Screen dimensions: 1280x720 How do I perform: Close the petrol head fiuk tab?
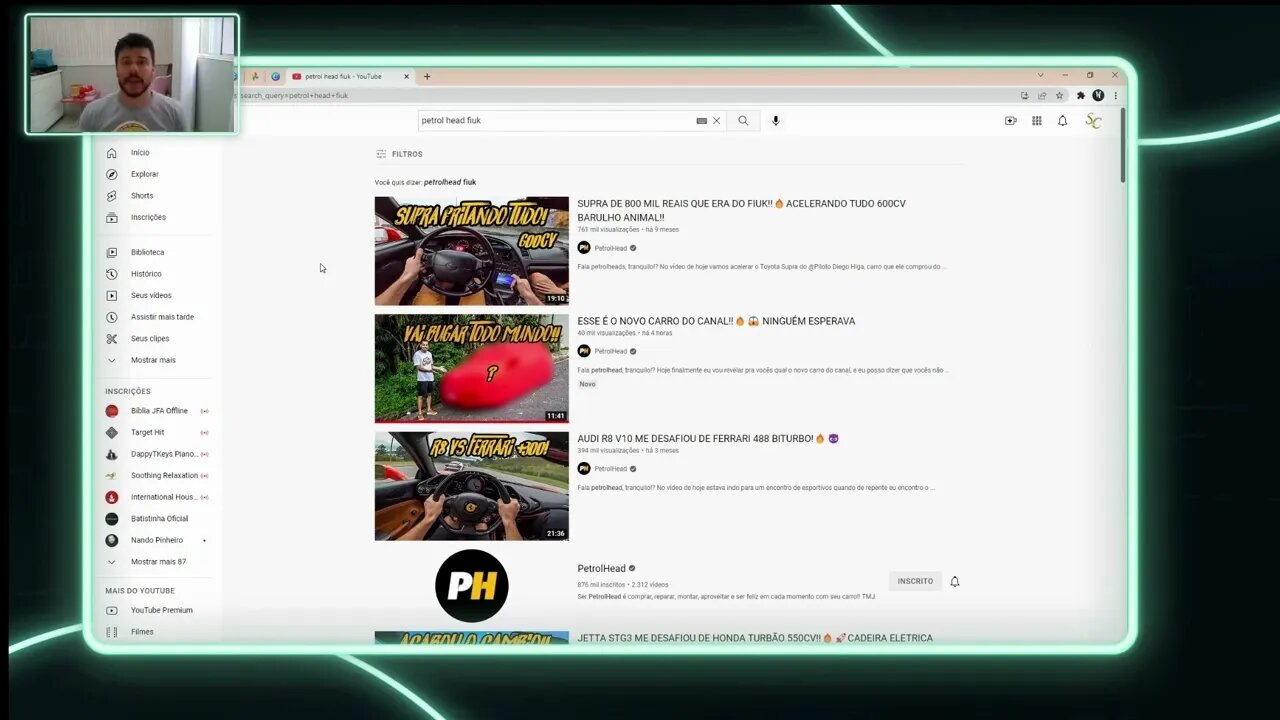[x=406, y=76]
